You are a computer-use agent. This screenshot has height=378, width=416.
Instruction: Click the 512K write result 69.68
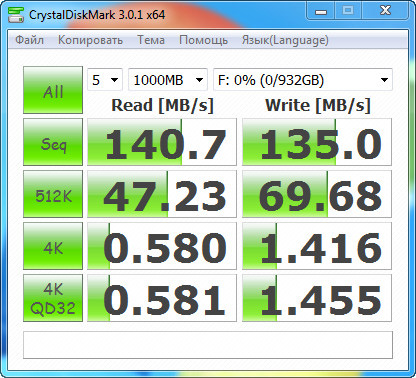[x=317, y=194]
